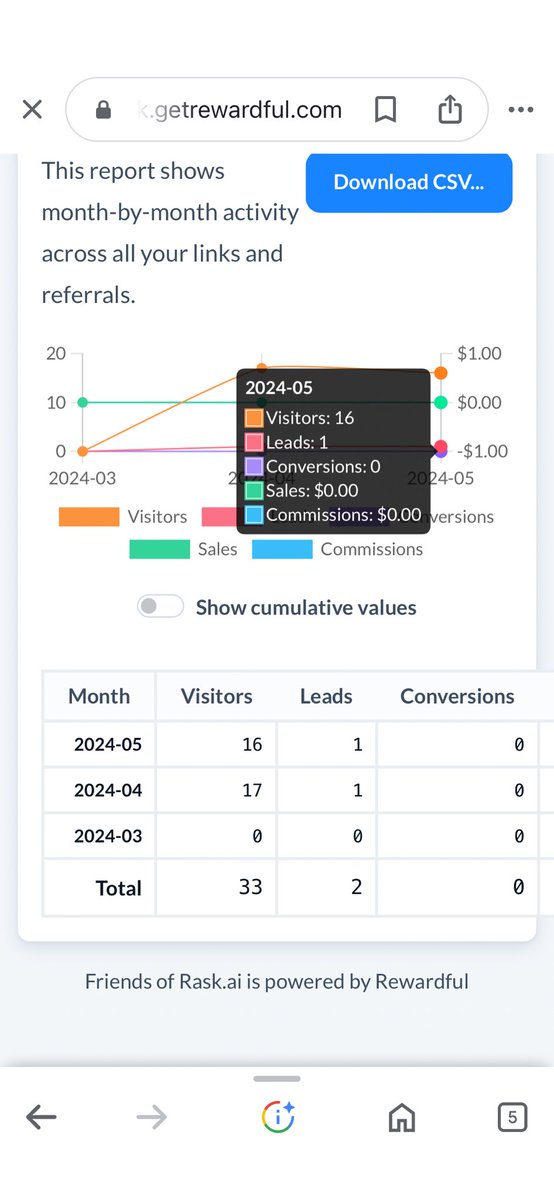Toggle the Commissions legend blue swatch
Viewport: 554px width, 1200px height.
(282, 549)
